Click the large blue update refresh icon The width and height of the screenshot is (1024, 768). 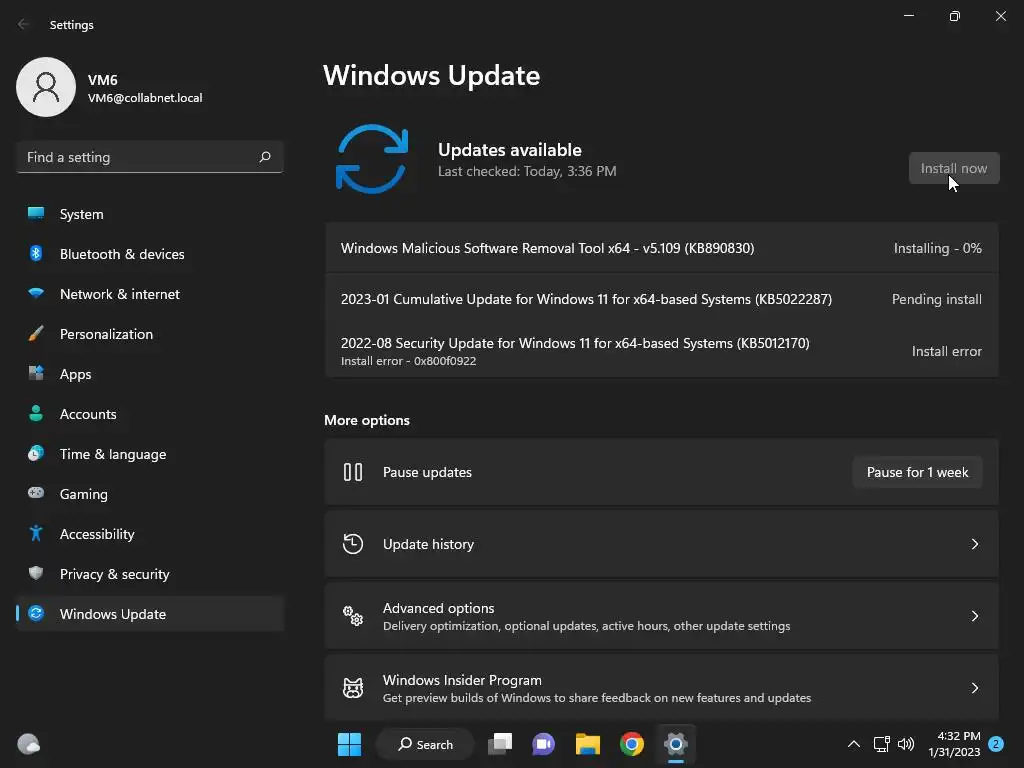click(x=372, y=159)
